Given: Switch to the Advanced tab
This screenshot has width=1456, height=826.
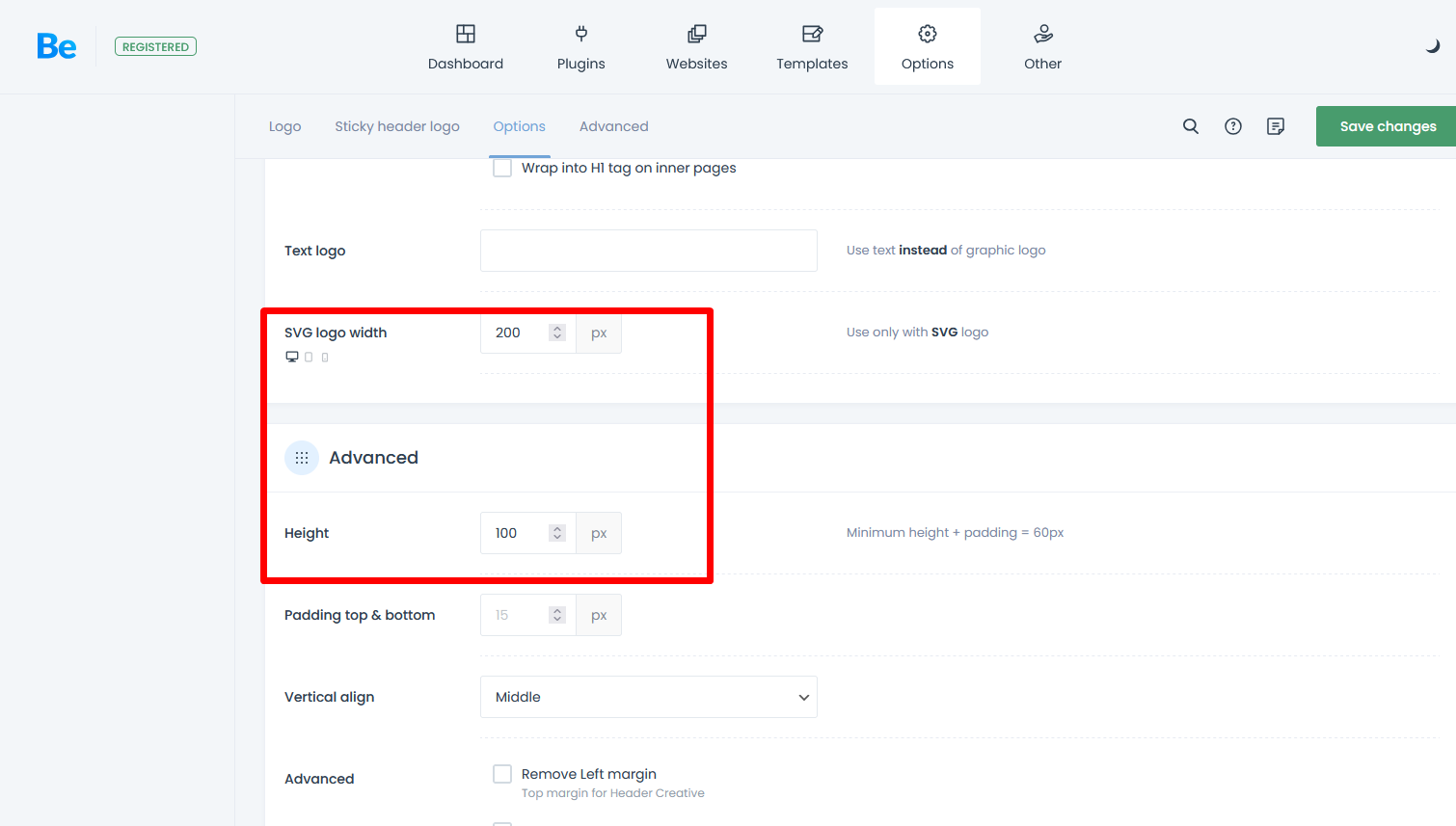Looking at the screenshot, I should (x=613, y=126).
